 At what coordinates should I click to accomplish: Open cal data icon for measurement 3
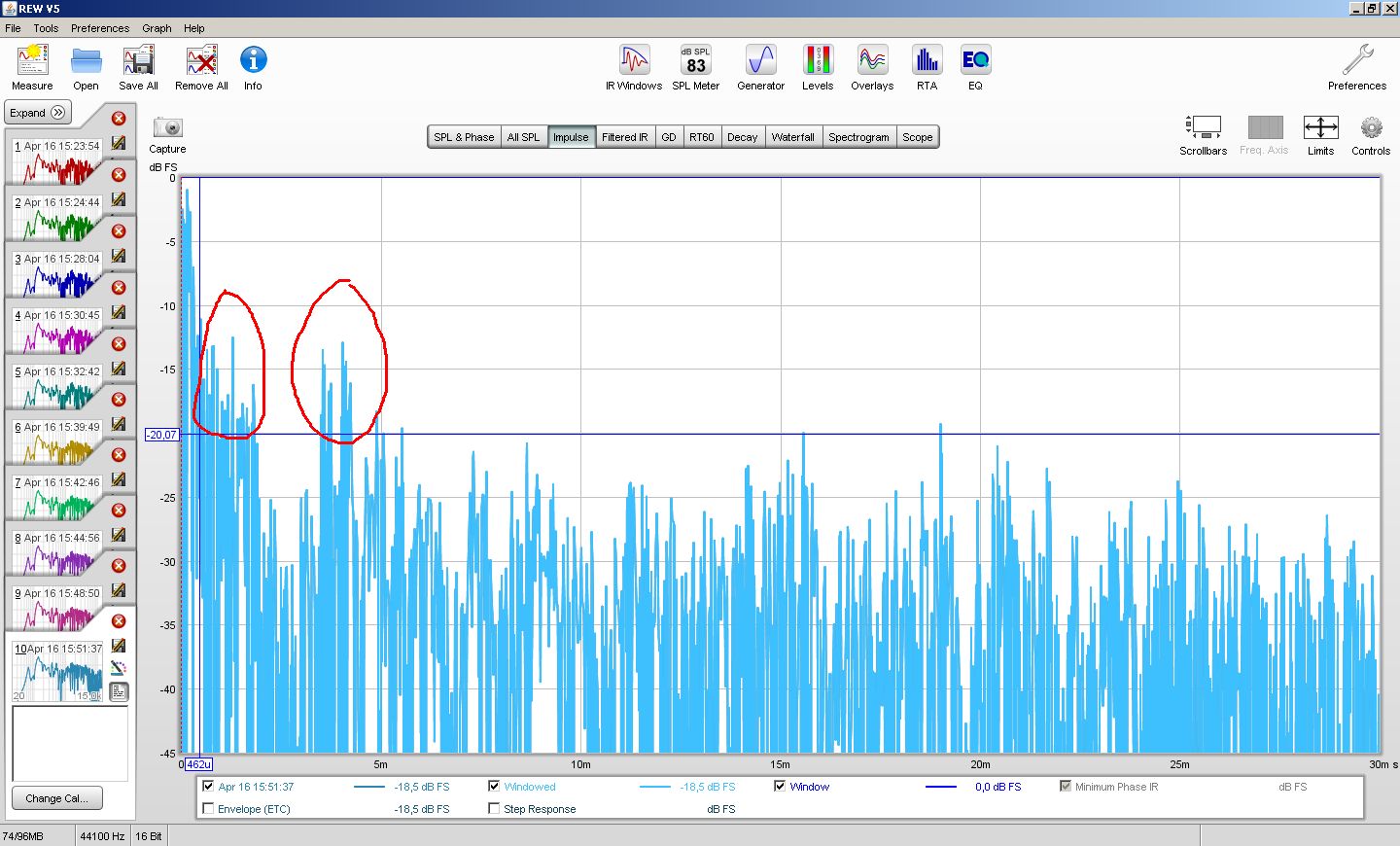pos(119,256)
